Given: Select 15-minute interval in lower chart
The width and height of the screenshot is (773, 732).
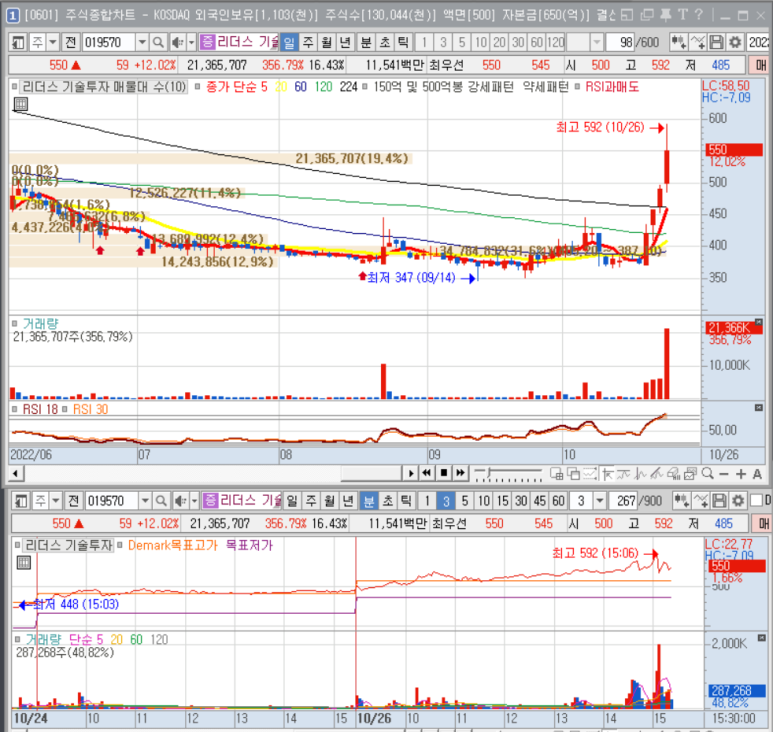Looking at the screenshot, I should pos(502,501).
